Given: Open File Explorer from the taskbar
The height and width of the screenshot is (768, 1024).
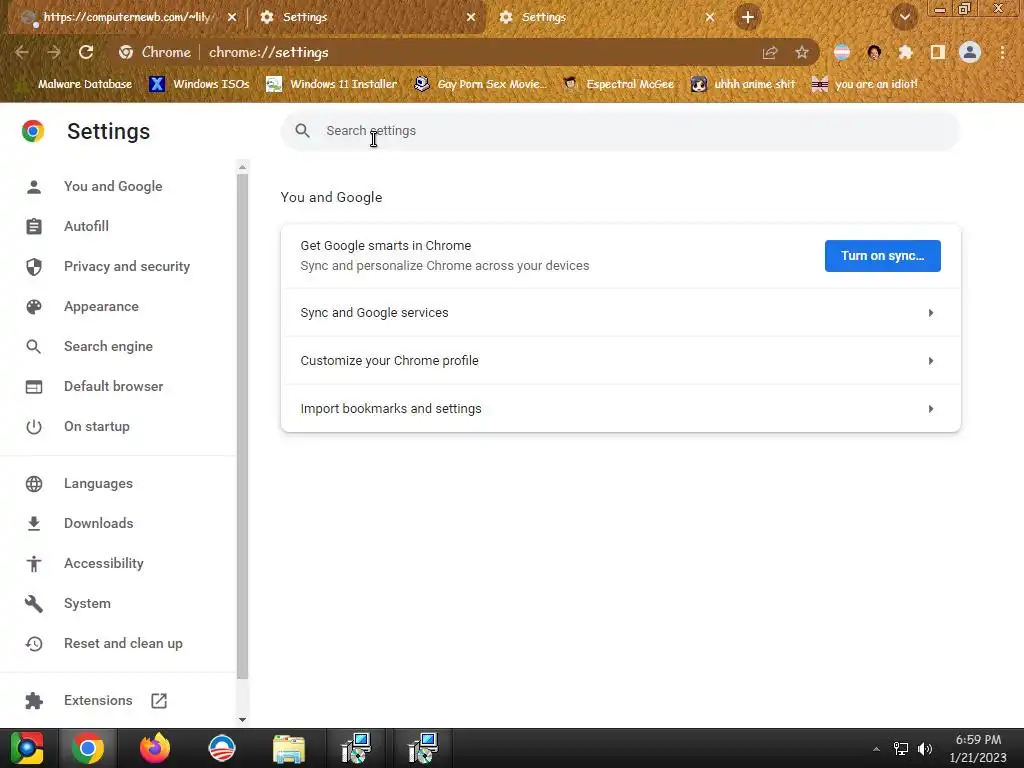Looking at the screenshot, I should (x=289, y=748).
